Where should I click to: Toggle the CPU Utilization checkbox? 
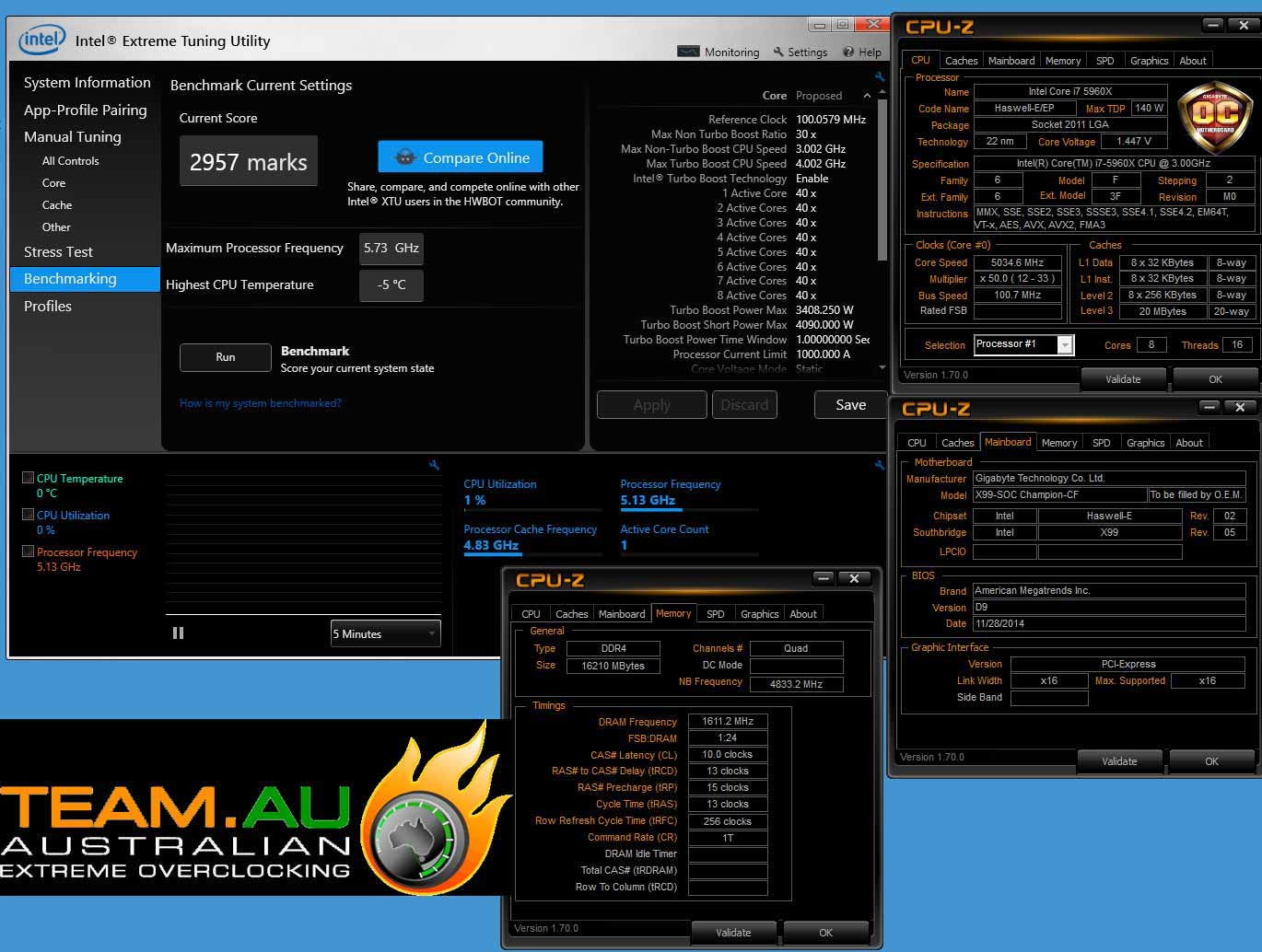pos(28,515)
